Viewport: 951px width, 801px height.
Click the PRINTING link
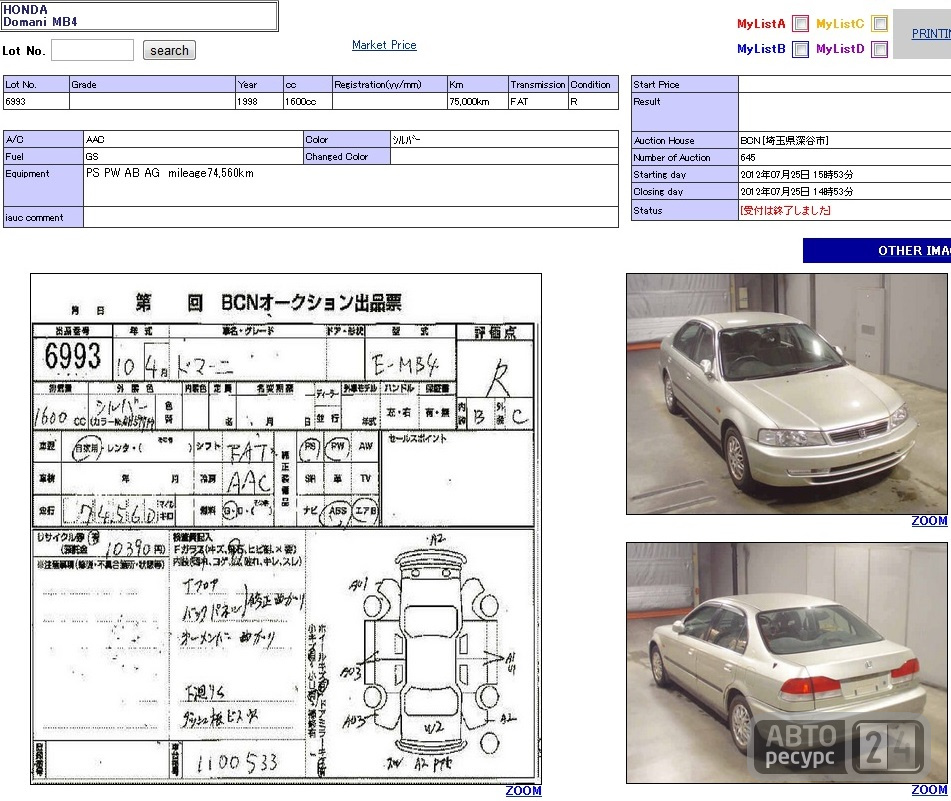[x=931, y=34]
